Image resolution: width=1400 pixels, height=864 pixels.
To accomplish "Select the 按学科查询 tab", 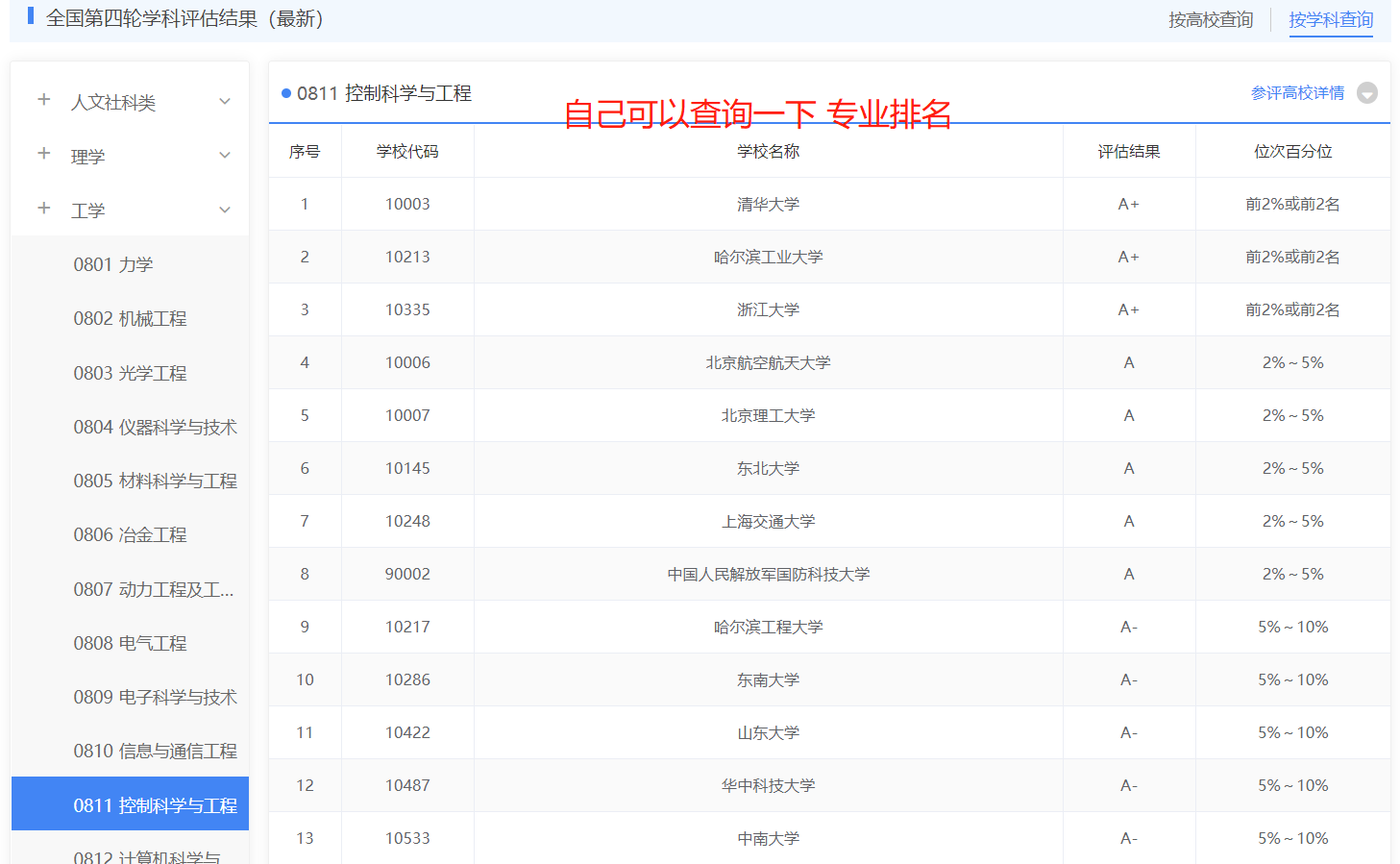I will 1330,18.
